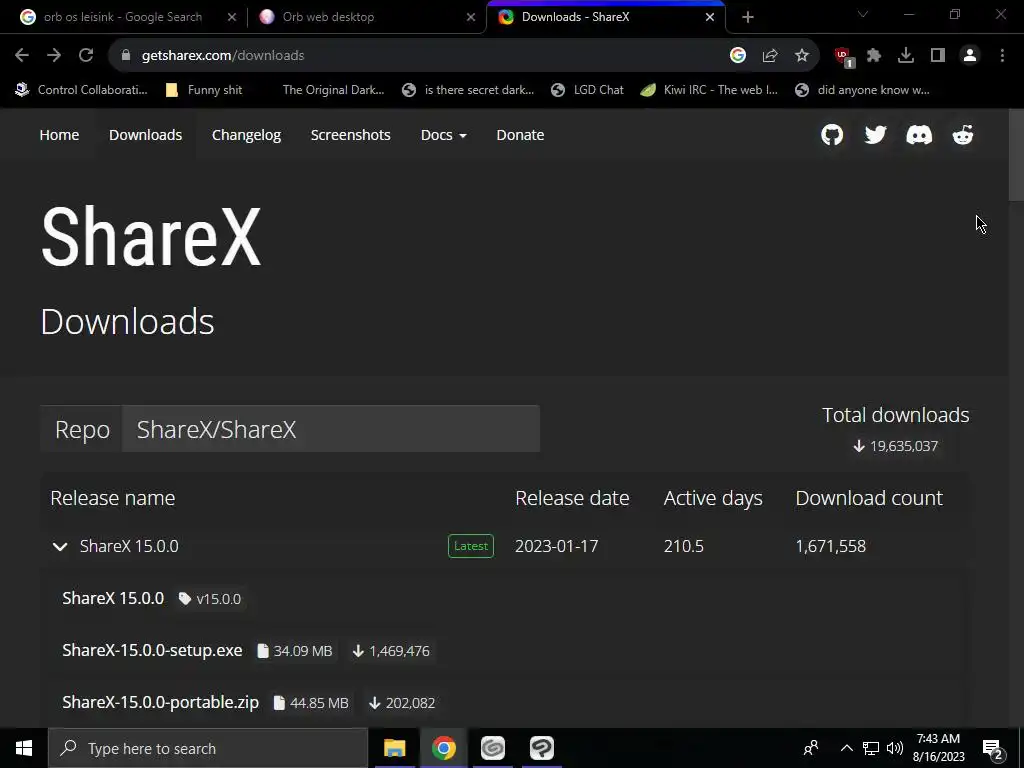1024x768 pixels.
Task: Close the 'Downloads - ShareX' tab
Action: (710, 17)
